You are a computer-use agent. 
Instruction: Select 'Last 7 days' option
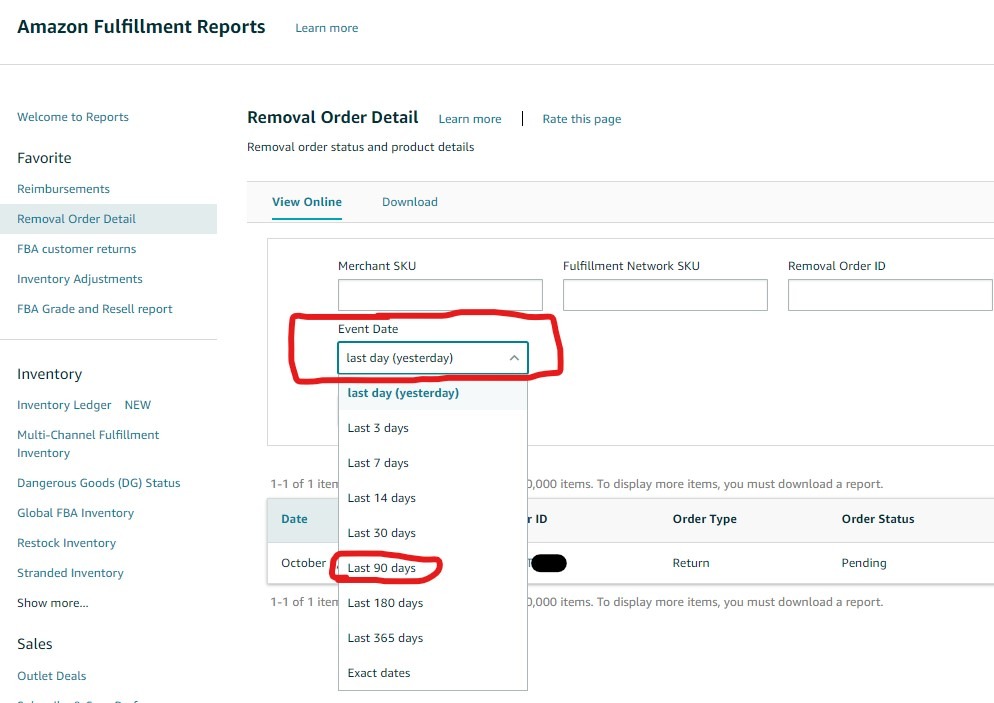(378, 463)
